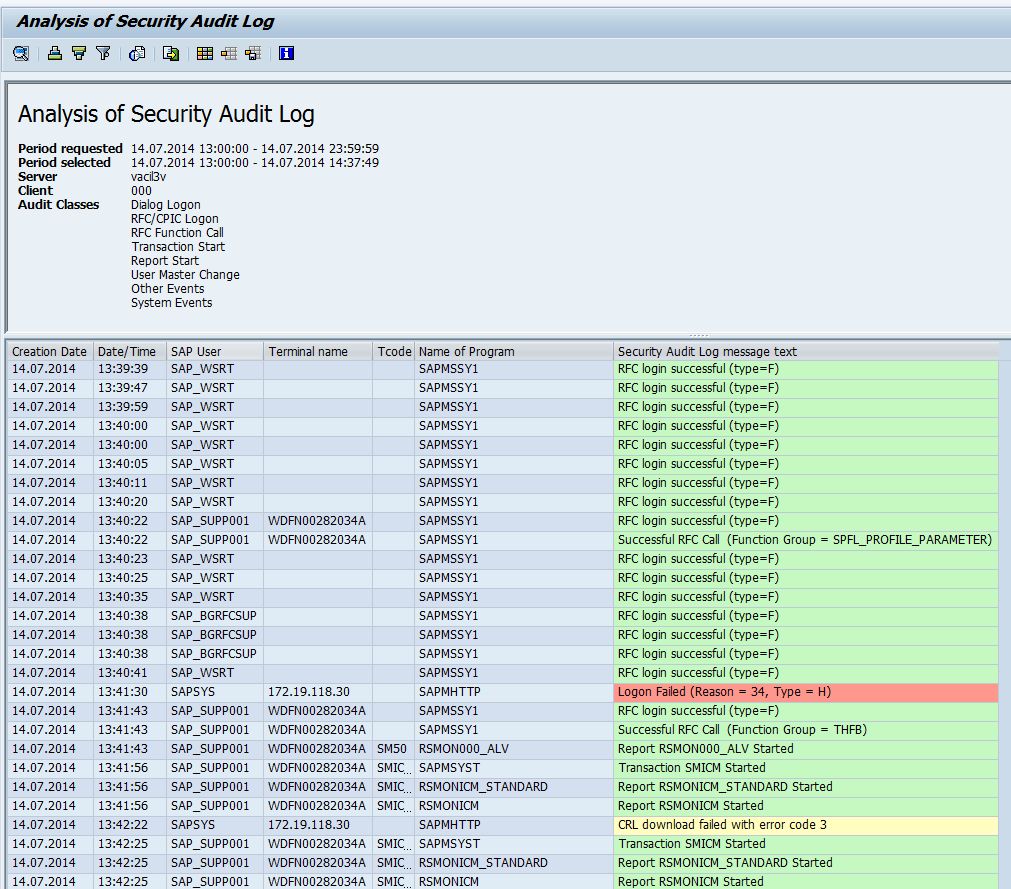
Task: Click RFC login successful message at 13:39:59
Action: point(806,407)
